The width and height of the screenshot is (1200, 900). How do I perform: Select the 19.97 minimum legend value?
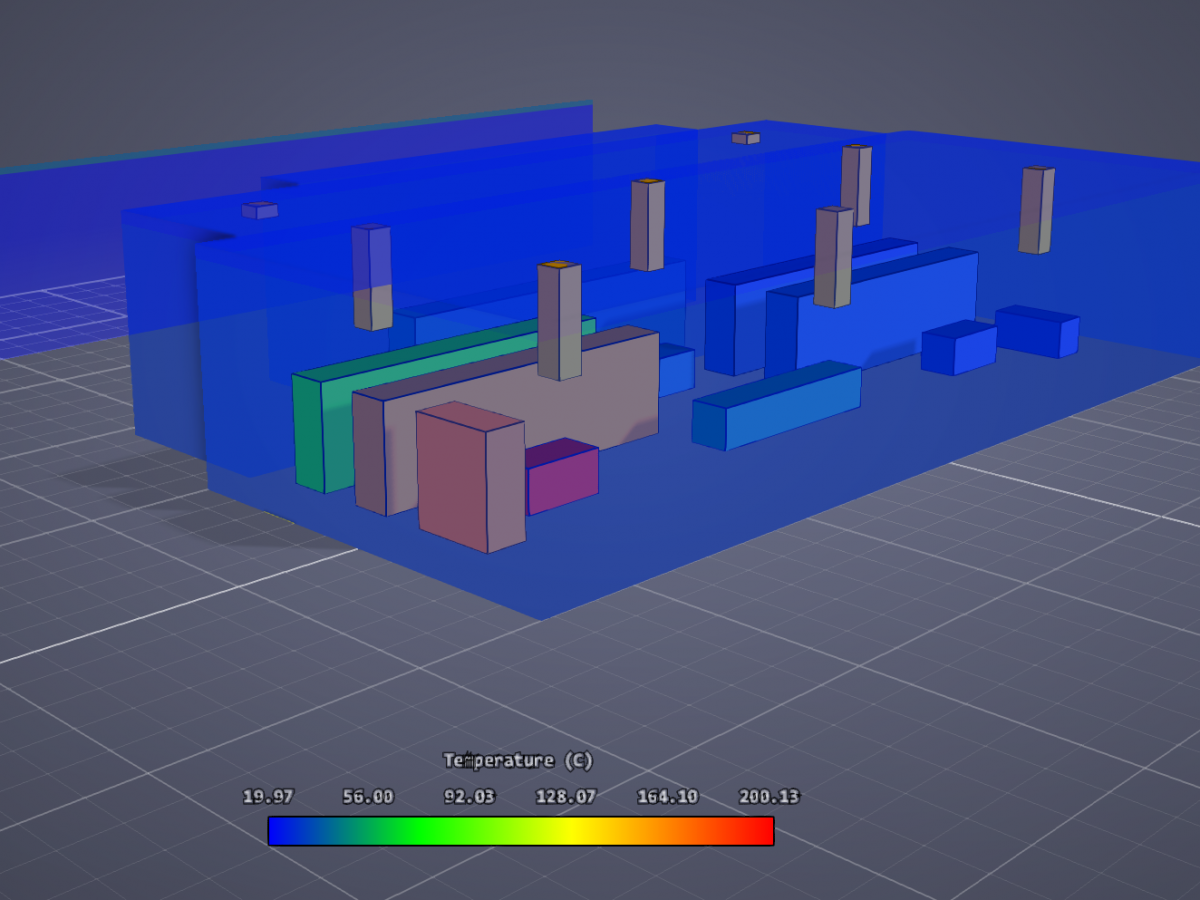point(268,797)
